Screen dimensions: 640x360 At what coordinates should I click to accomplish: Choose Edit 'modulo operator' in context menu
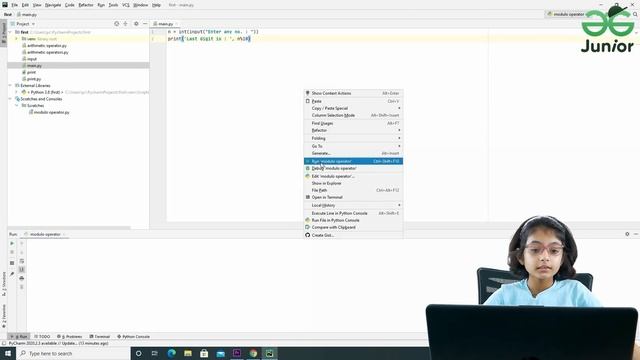click(353, 176)
